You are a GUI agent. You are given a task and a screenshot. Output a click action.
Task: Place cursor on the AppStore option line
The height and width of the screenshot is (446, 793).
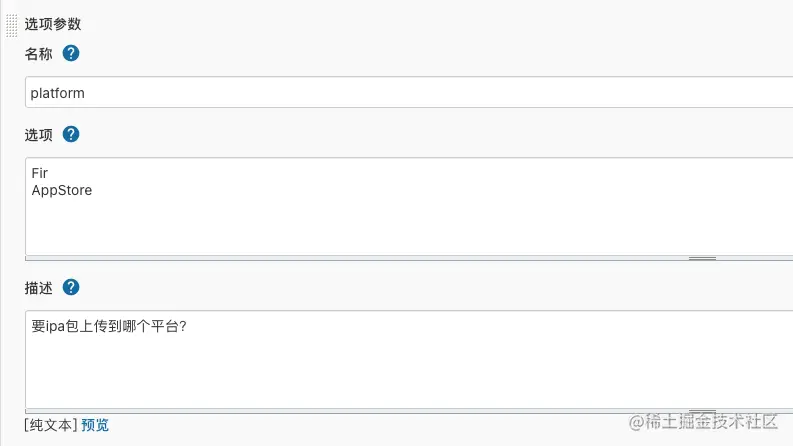pyautogui.click(x=62, y=190)
